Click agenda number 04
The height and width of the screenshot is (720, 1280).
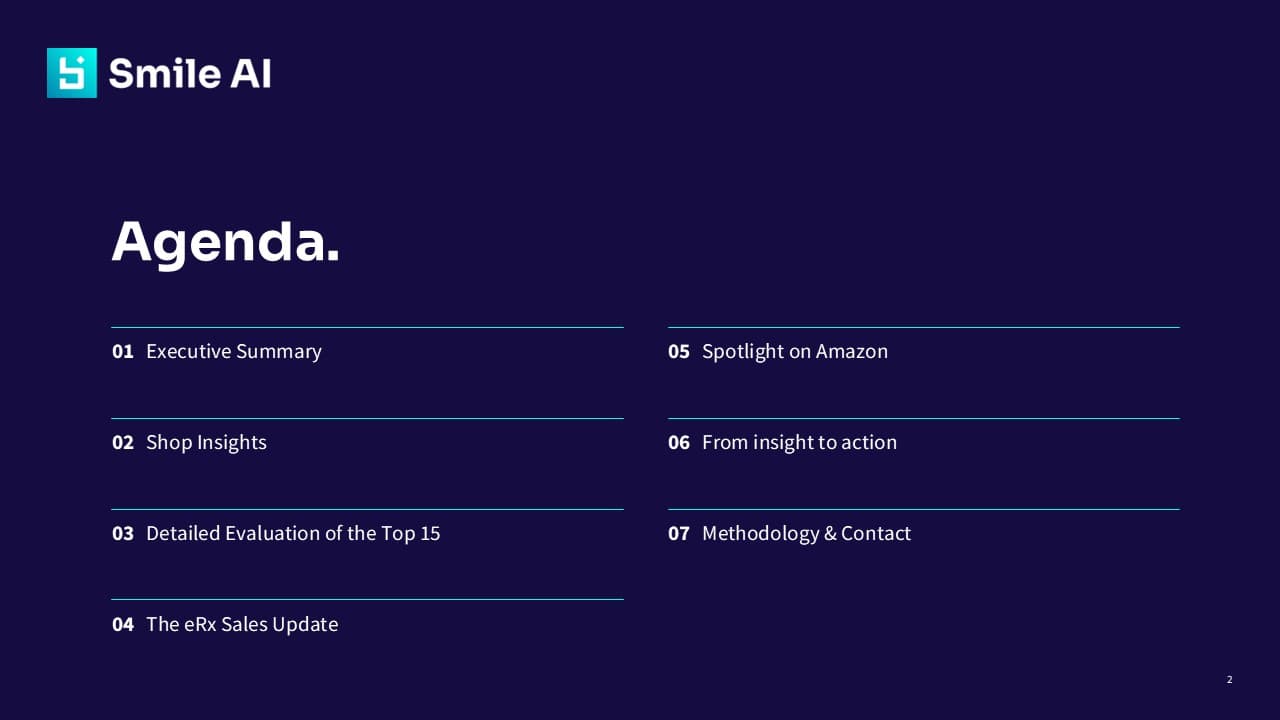[123, 624]
